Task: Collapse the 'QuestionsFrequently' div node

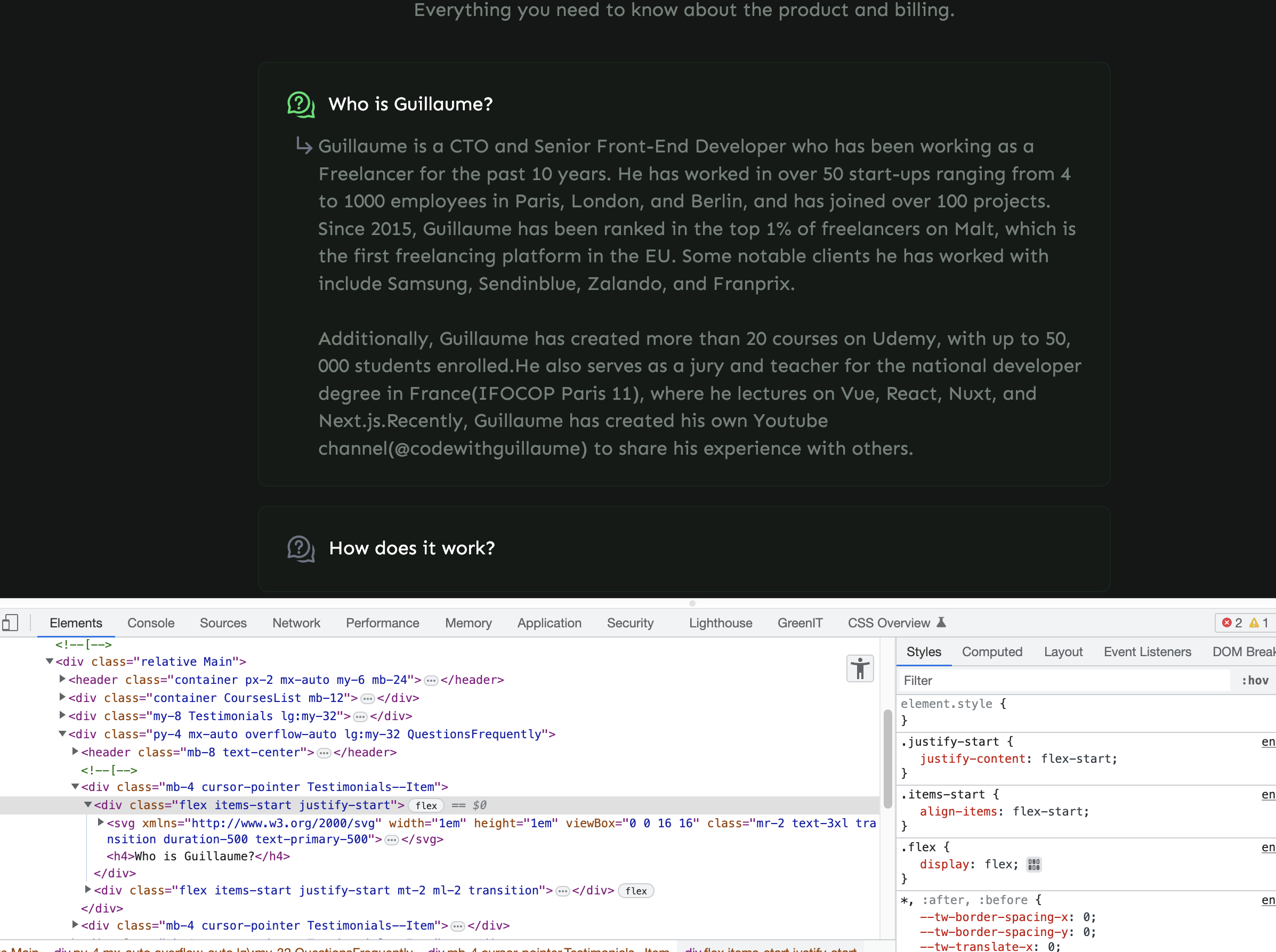Action: 62,733
